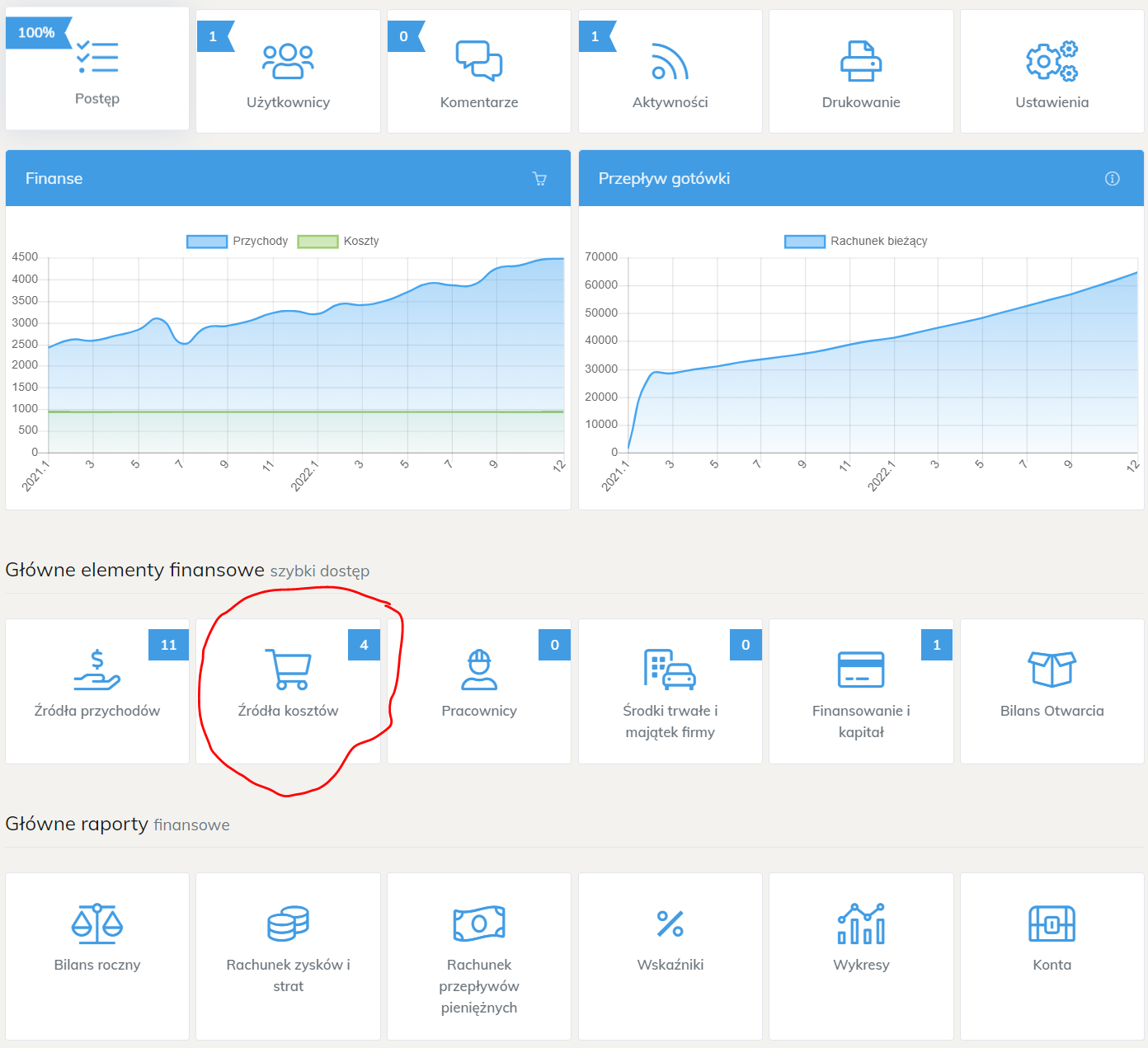1148x1048 pixels.
Task: Open Bilans roczny scales icon
Action: [97, 923]
